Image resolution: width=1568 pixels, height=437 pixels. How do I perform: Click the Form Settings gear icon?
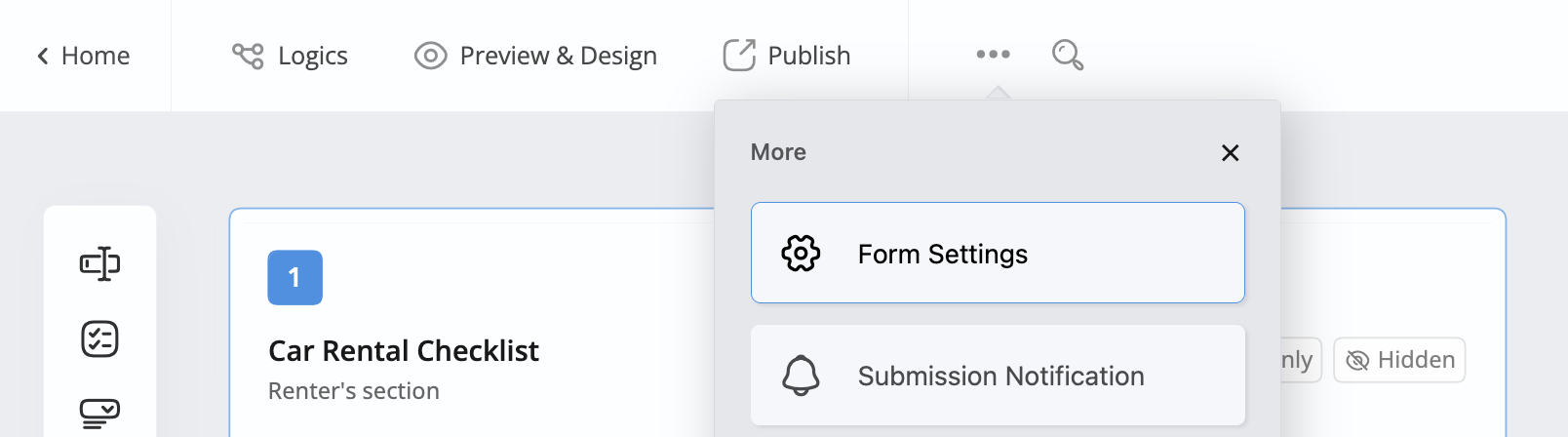(x=801, y=254)
